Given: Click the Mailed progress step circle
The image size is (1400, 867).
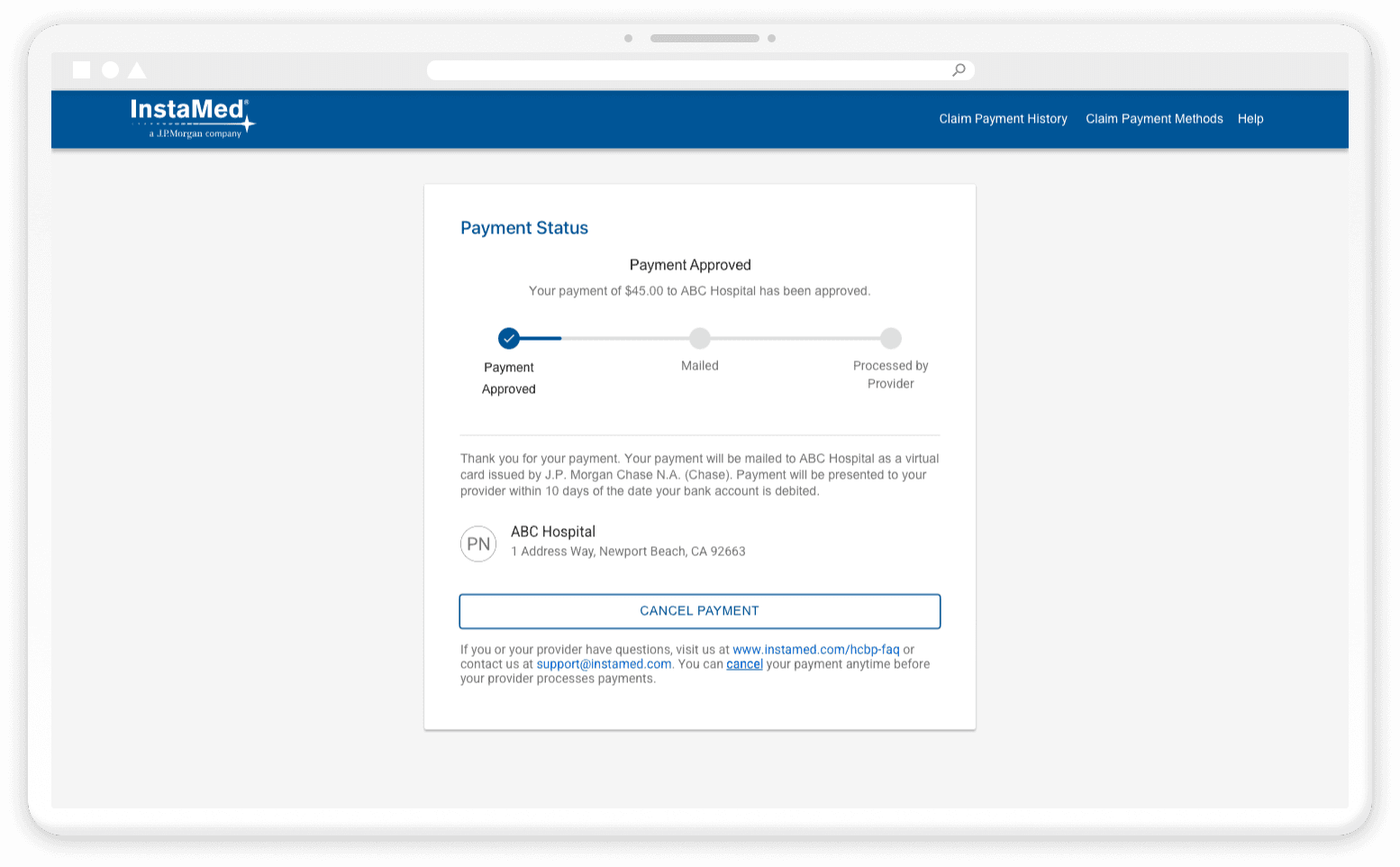Looking at the screenshot, I should click(x=700, y=338).
